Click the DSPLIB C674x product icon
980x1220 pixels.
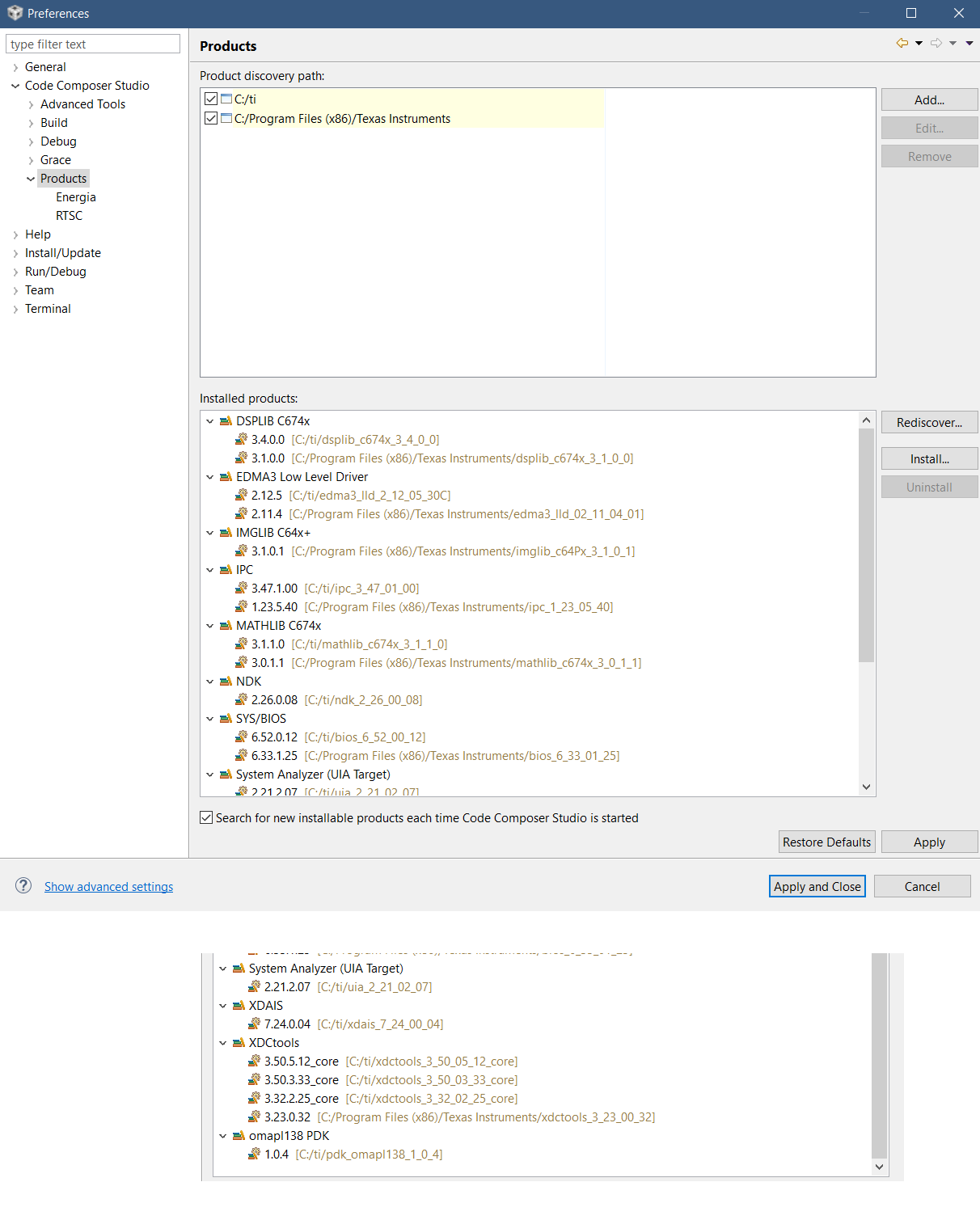pyautogui.click(x=226, y=421)
